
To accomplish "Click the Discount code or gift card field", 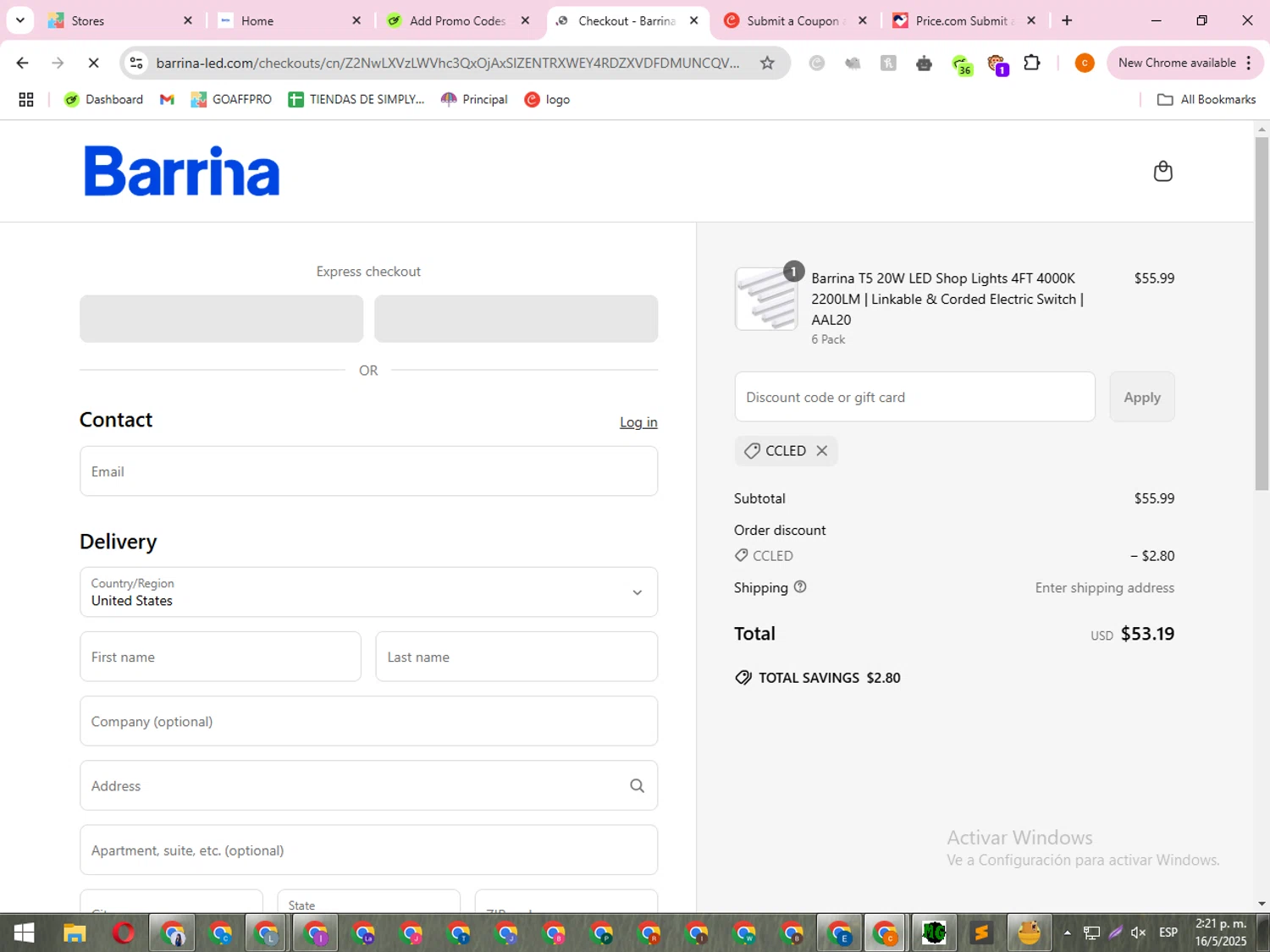I will click(x=914, y=397).
